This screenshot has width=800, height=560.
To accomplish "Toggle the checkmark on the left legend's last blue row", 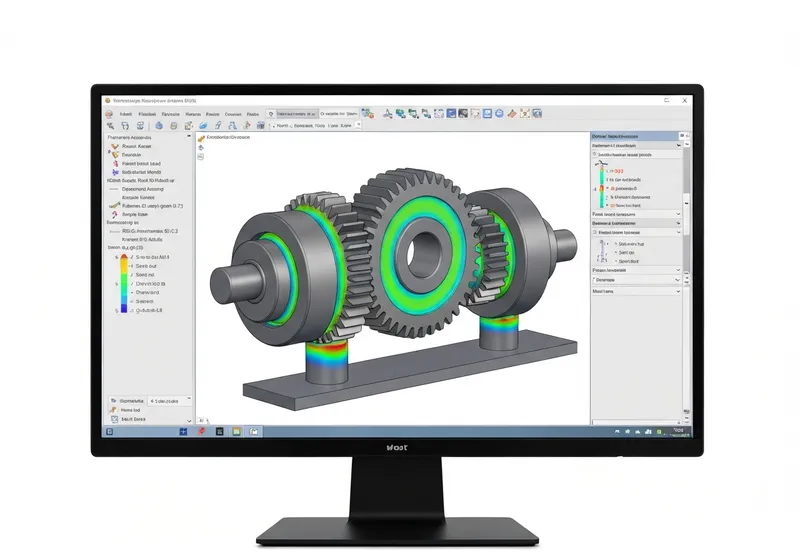I will coord(132,311).
